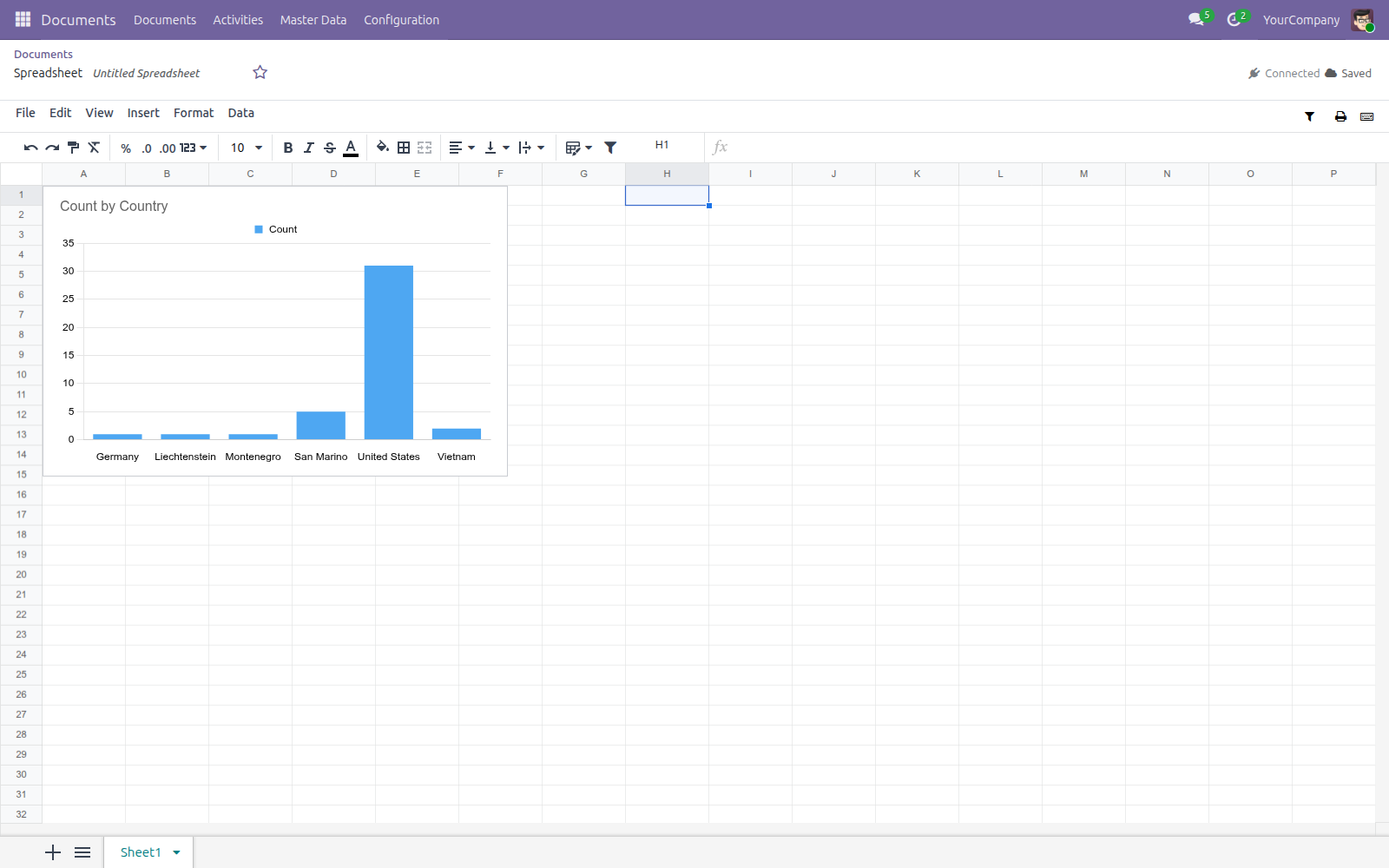1389x868 pixels.
Task: Open Documents in the top navigation
Action: coord(165,20)
